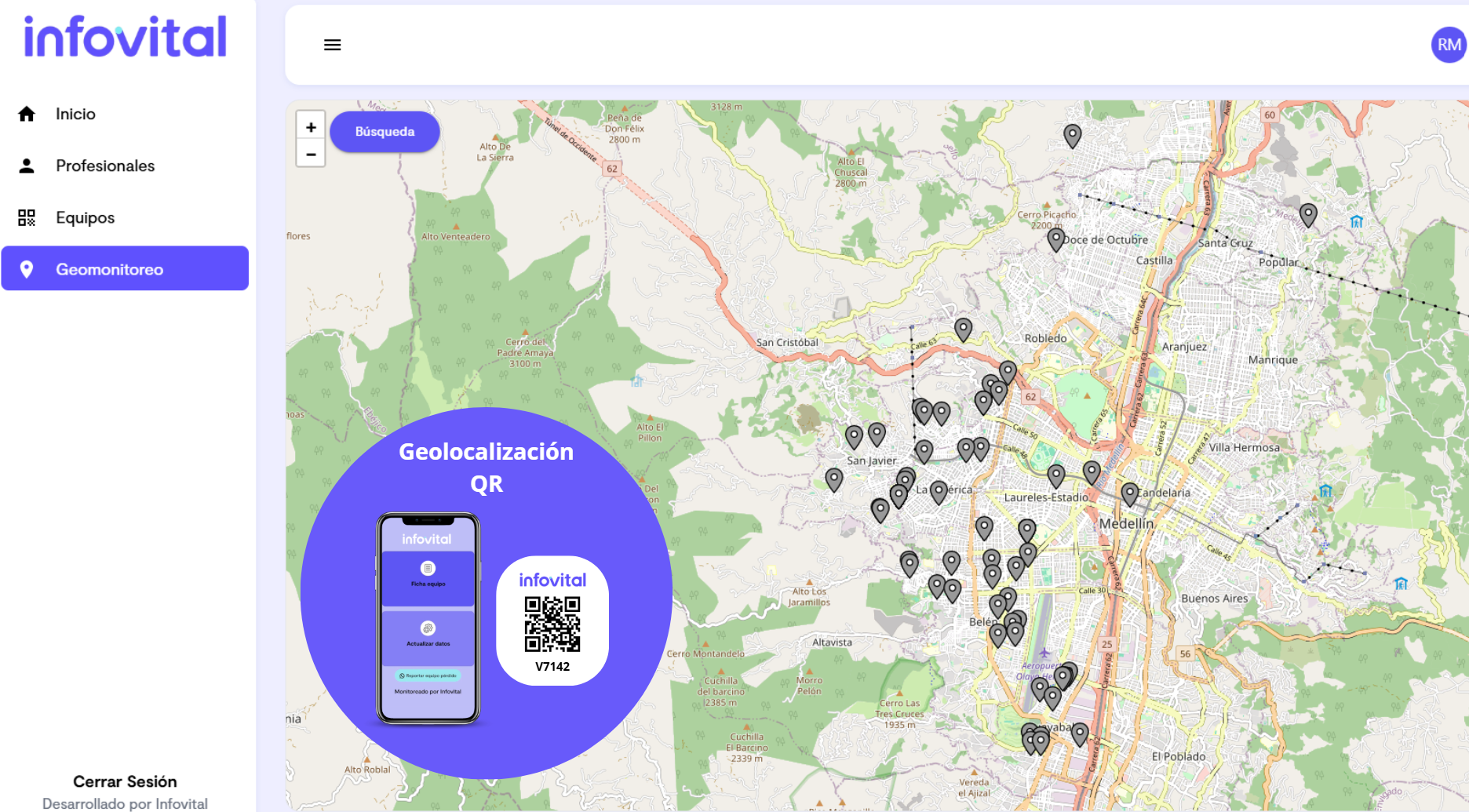Click the zoom out minus control
This screenshot has width=1469, height=812.
pos(311,154)
